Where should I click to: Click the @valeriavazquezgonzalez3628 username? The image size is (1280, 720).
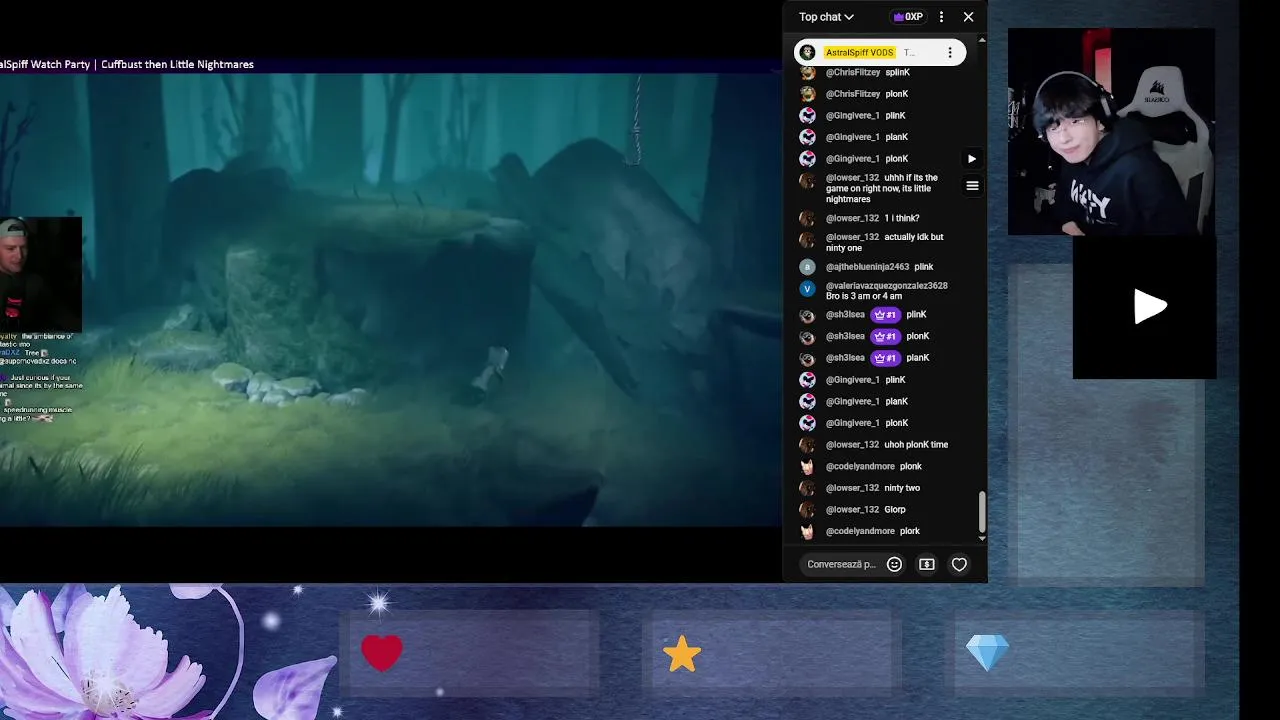click(887, 286)
